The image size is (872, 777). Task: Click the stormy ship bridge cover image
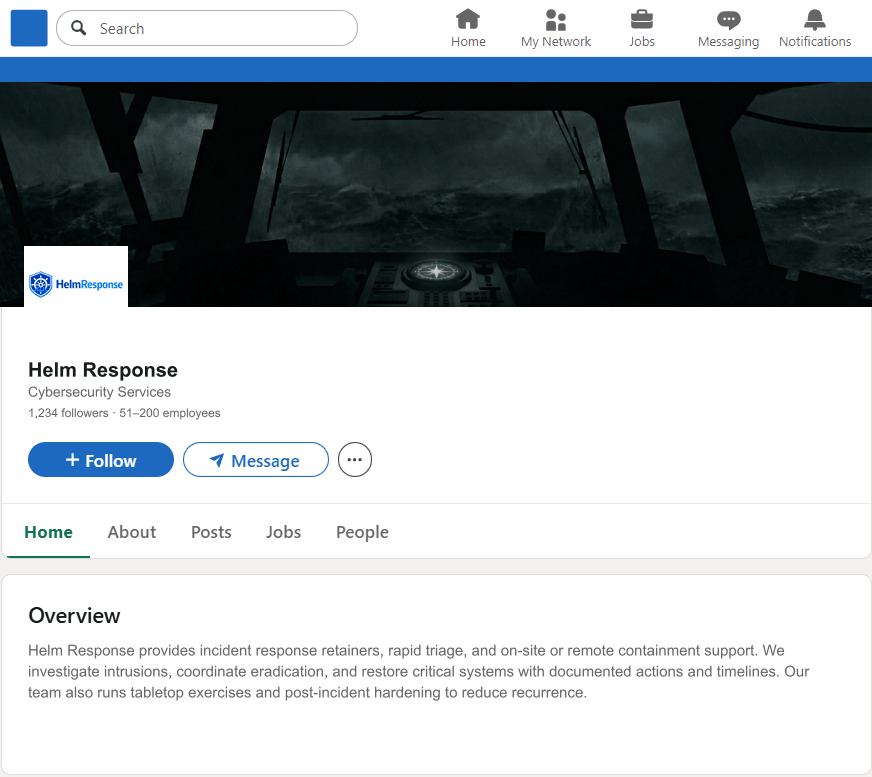[436, 194]
